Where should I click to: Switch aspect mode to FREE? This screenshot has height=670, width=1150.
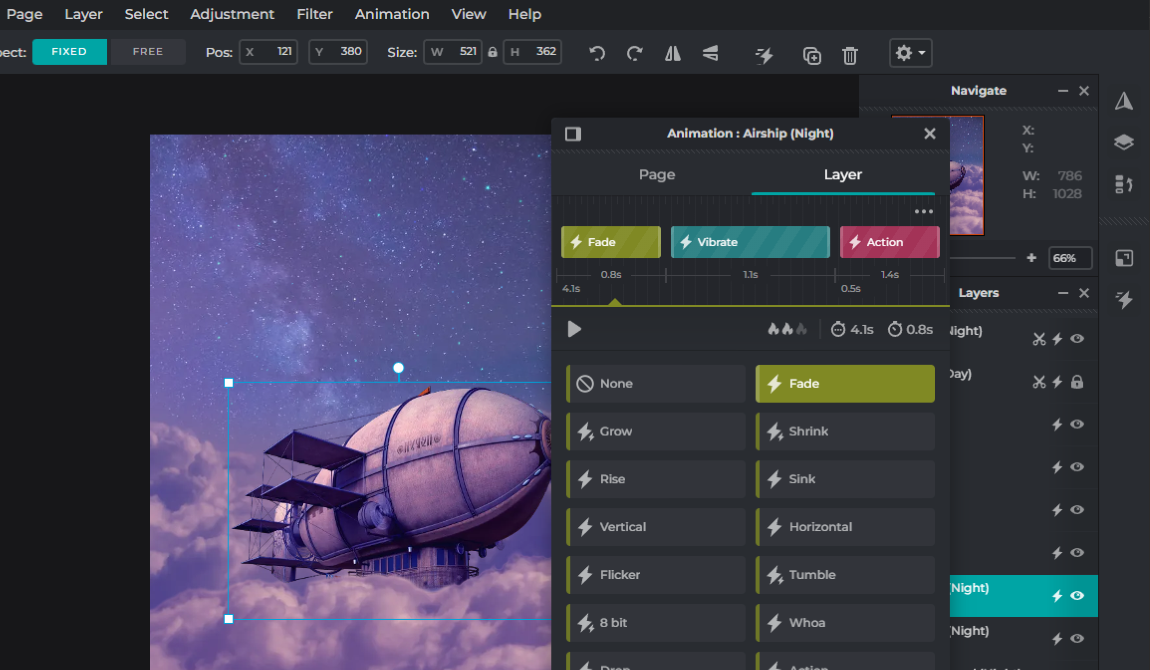pos(147,50)
